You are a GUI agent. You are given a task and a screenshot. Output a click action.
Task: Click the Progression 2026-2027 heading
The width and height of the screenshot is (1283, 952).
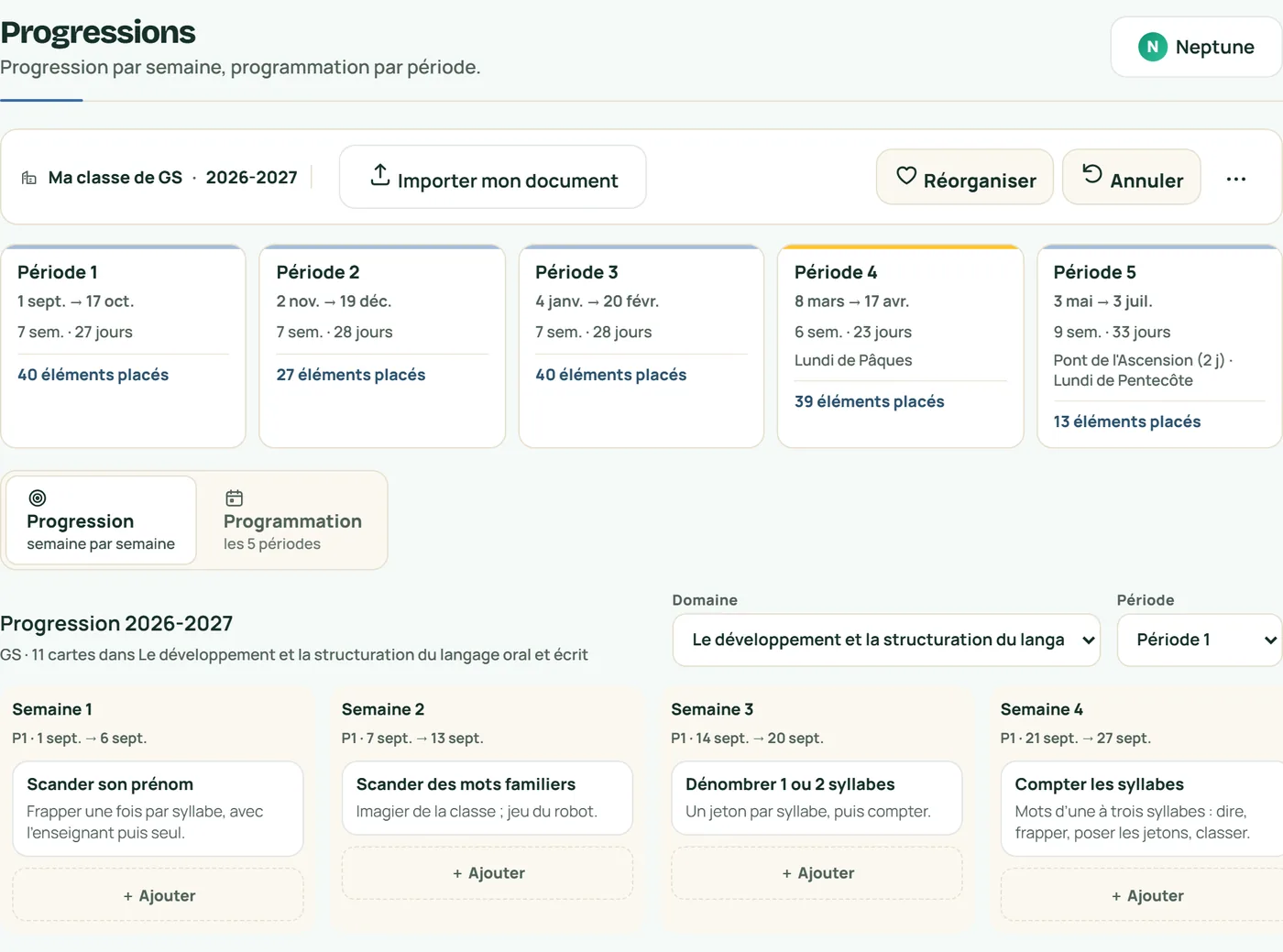(x=116, y=623)
